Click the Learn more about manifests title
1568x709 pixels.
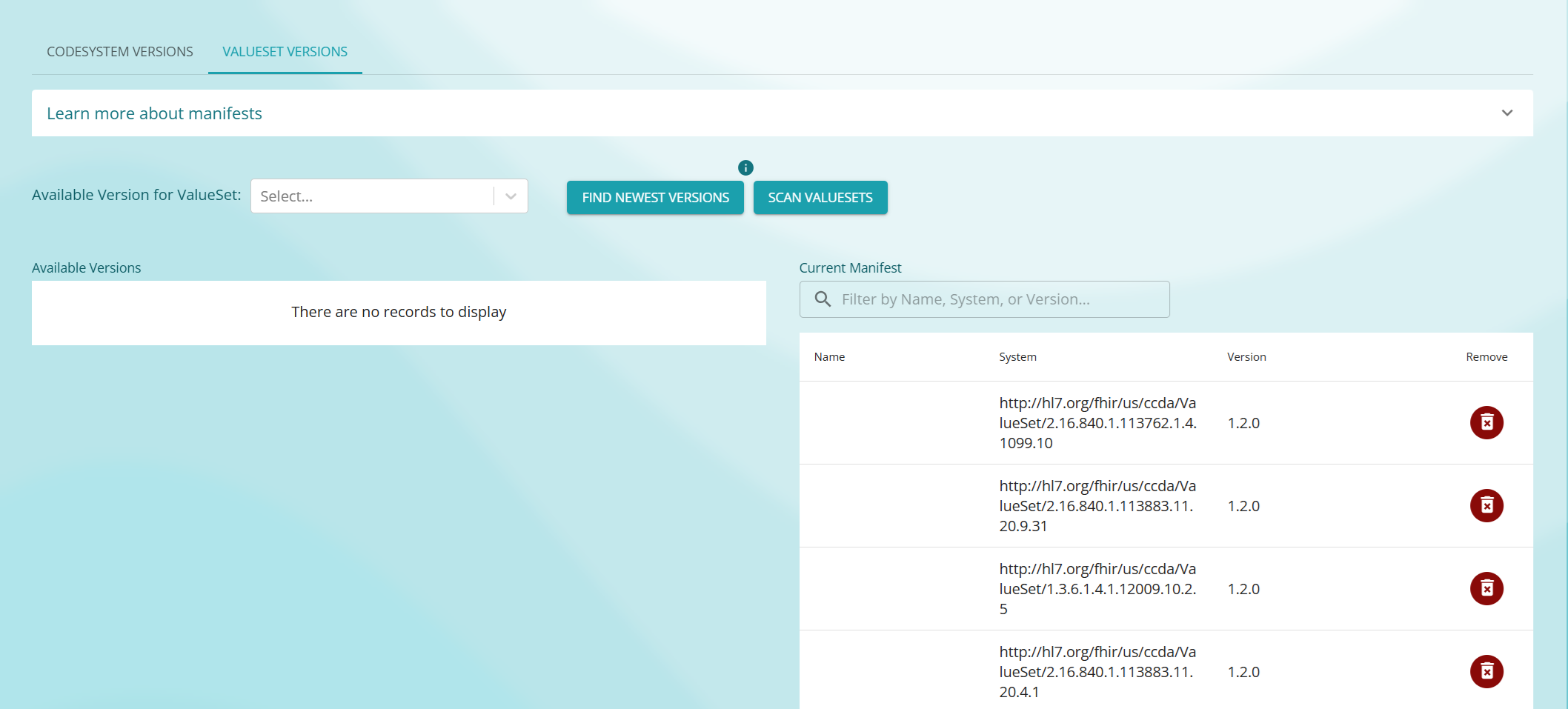click(x=154, y=113)
